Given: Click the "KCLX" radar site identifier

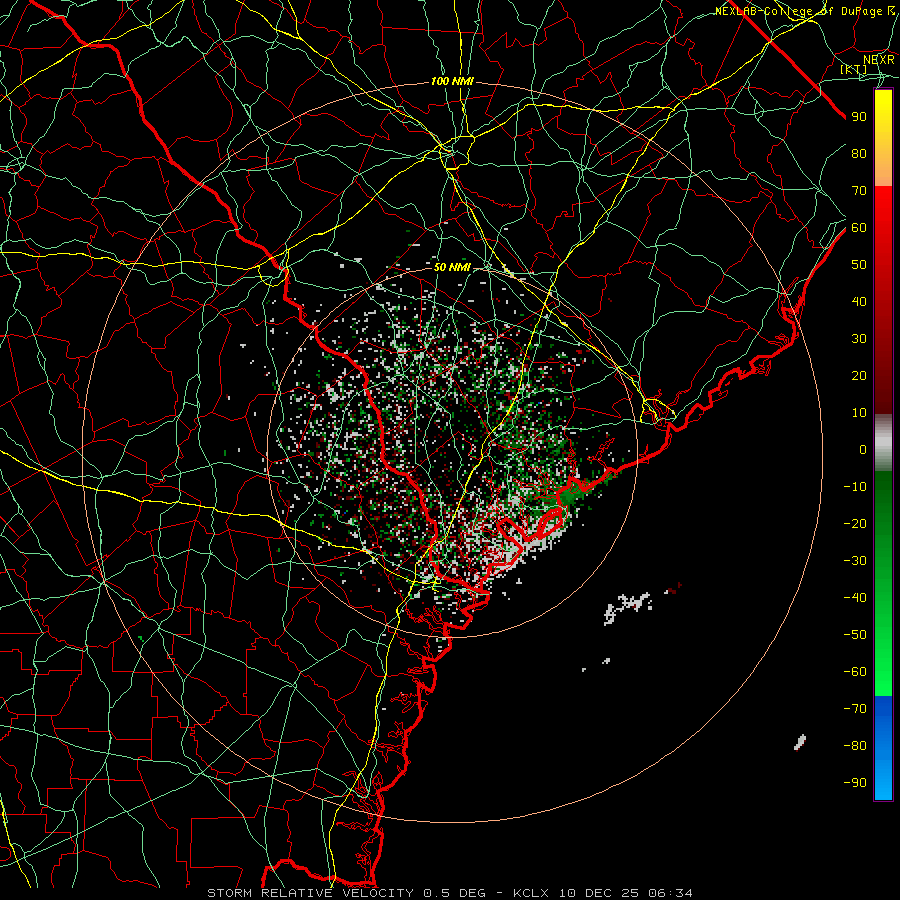Looking at the screenshot, I should pyautogui.click(x=531, y=893).
